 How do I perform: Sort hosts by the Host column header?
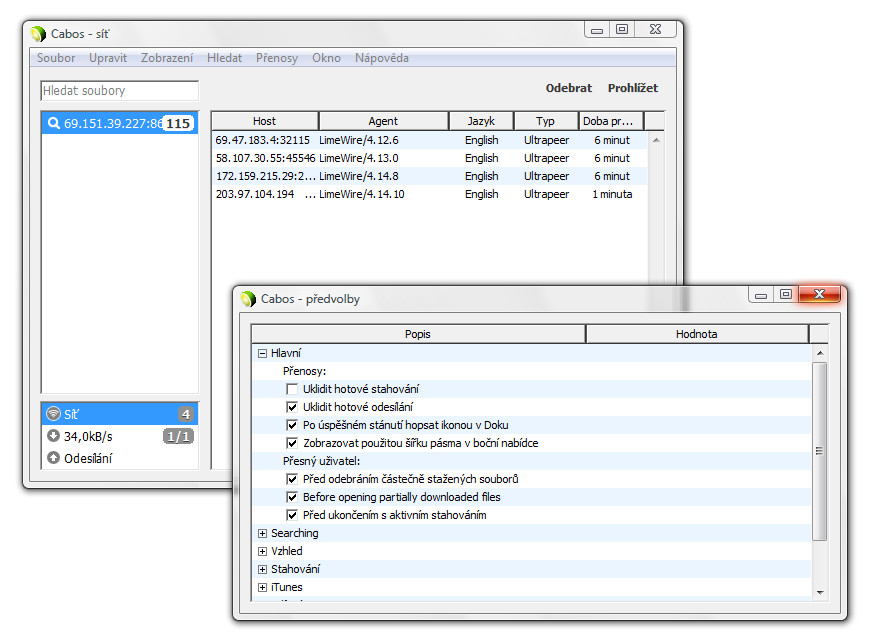(x=265, y=121)
